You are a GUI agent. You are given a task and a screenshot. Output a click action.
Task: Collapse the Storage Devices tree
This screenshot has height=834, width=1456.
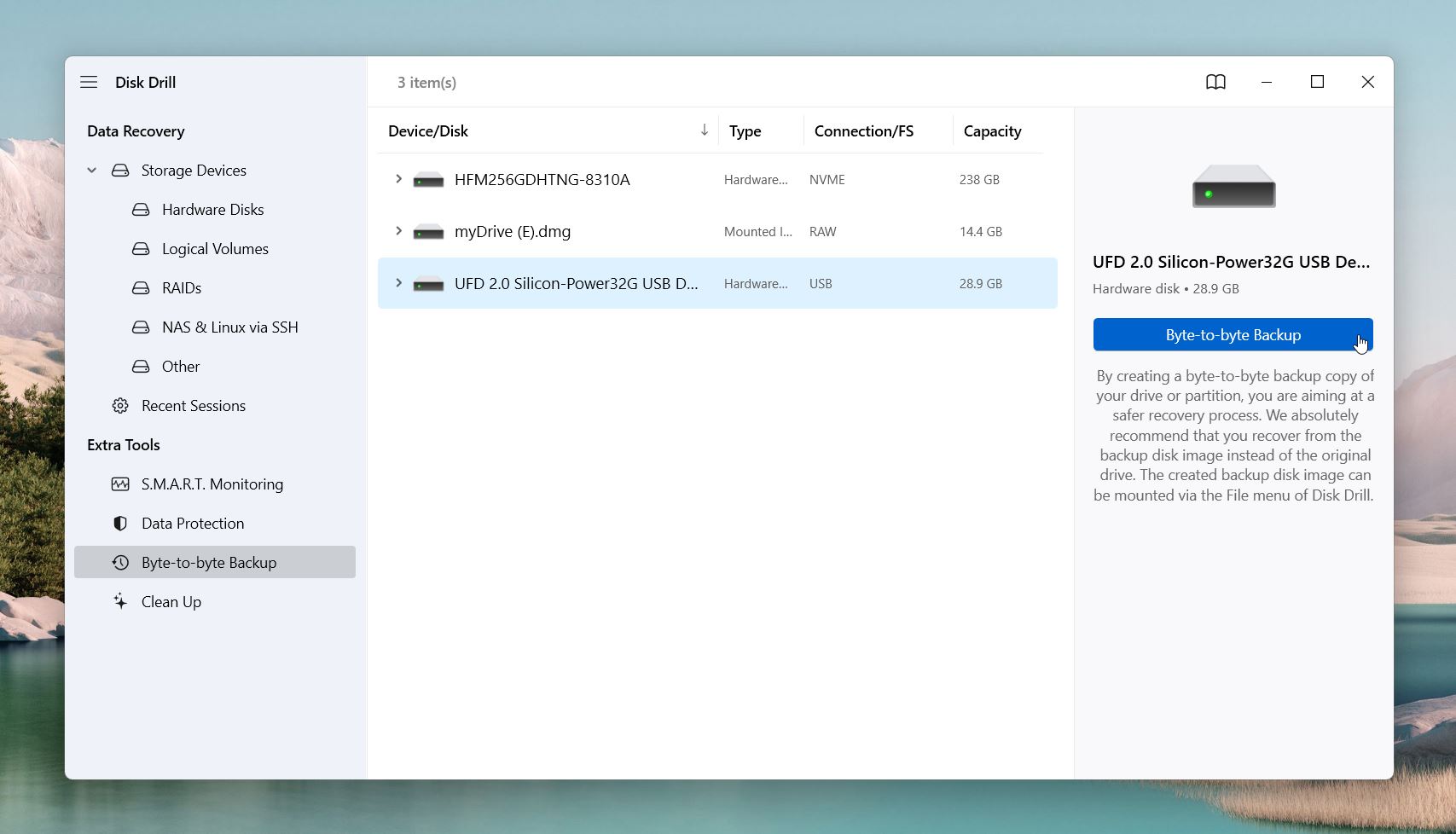[92, 171]
